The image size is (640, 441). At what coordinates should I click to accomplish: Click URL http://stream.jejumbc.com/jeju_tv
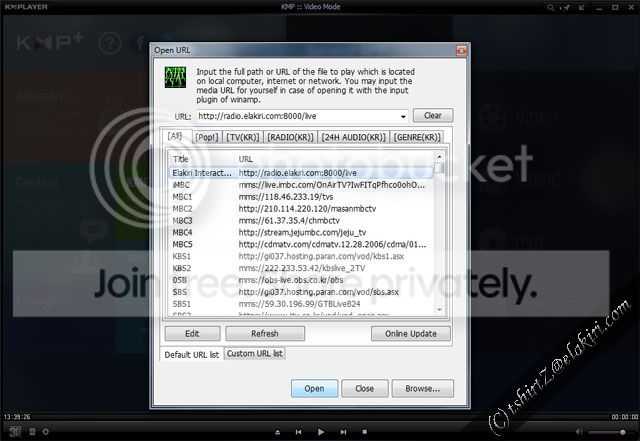[302, 232]
